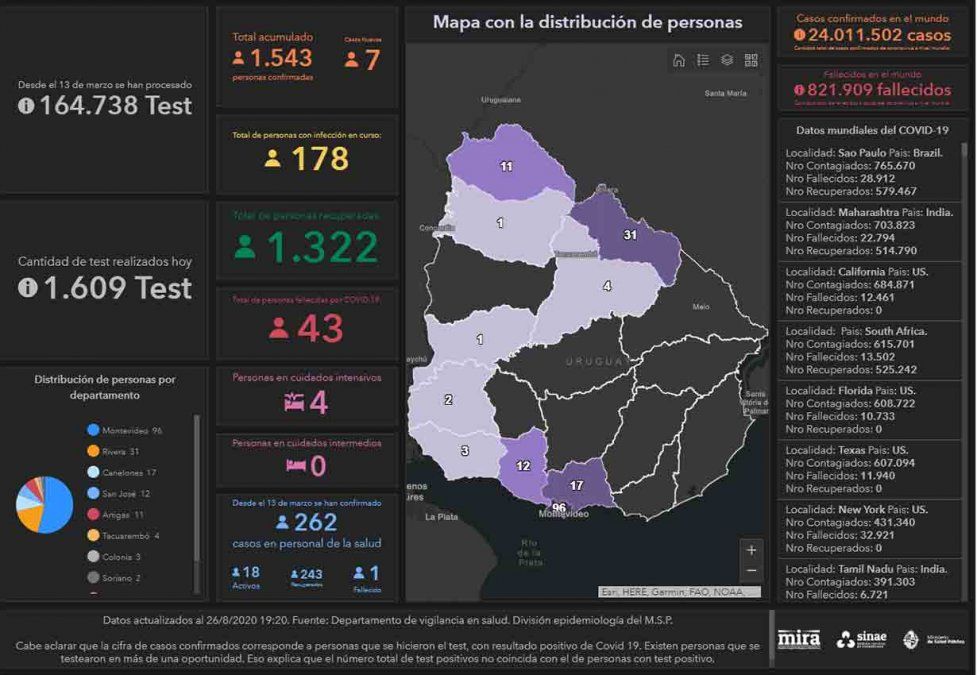Zoom in on map with plus button
This screenshot has width=977, height=675.
point(752,550)
